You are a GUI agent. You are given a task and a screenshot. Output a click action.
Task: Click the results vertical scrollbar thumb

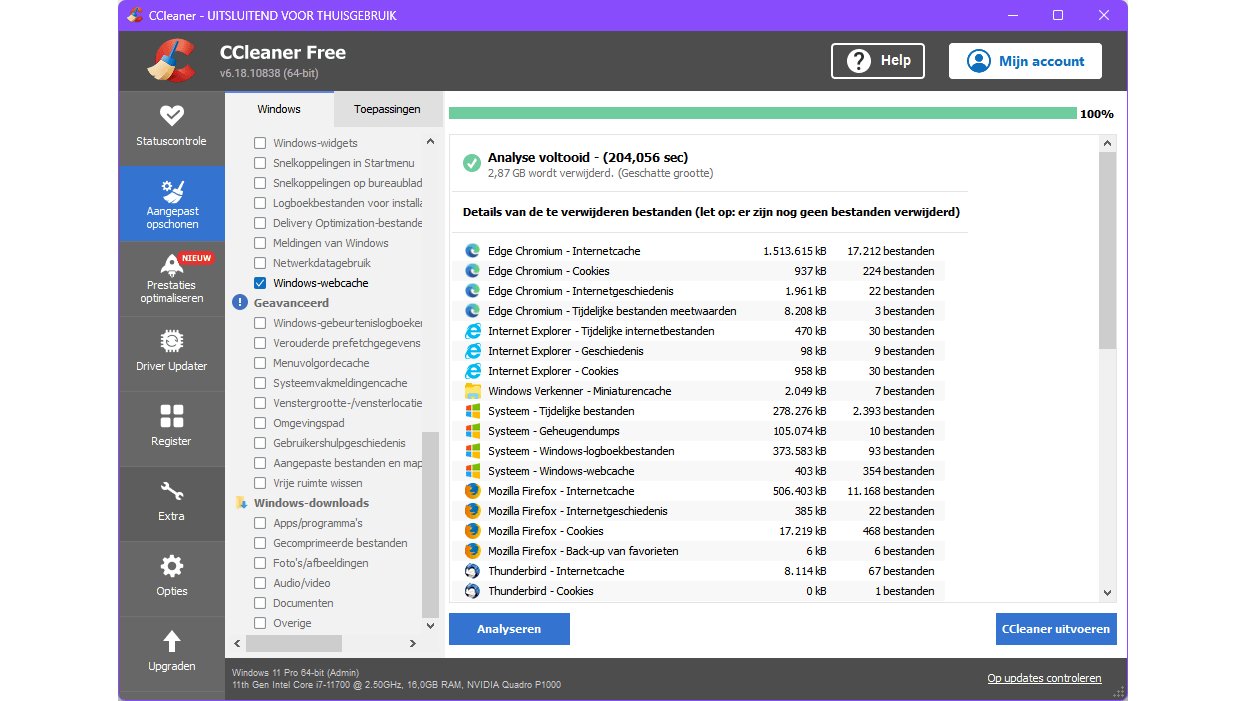click(1107, 251)
